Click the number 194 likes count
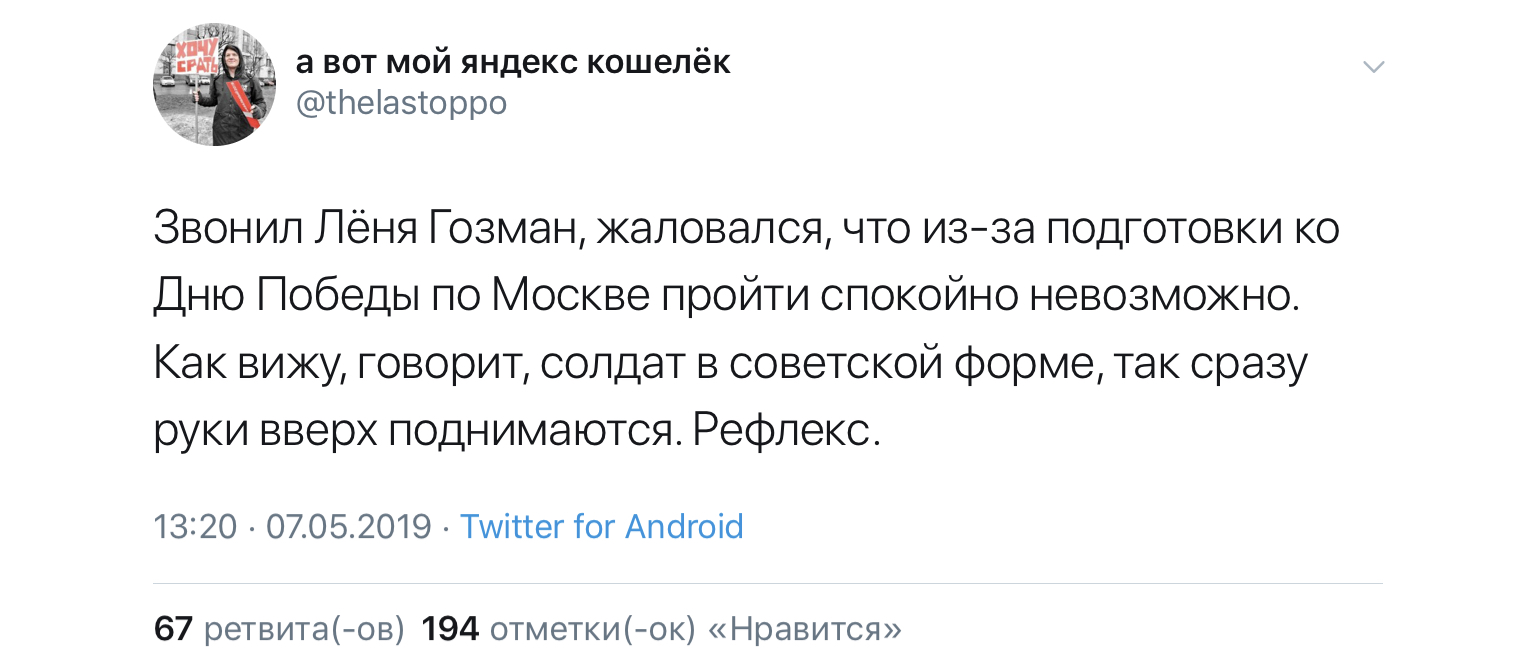1536x671 pixels. (x=451, y=629)
